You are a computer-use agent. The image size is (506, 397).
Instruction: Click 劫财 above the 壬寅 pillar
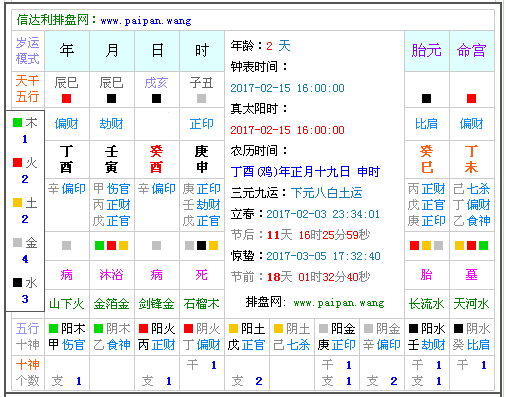click(111, 124)
